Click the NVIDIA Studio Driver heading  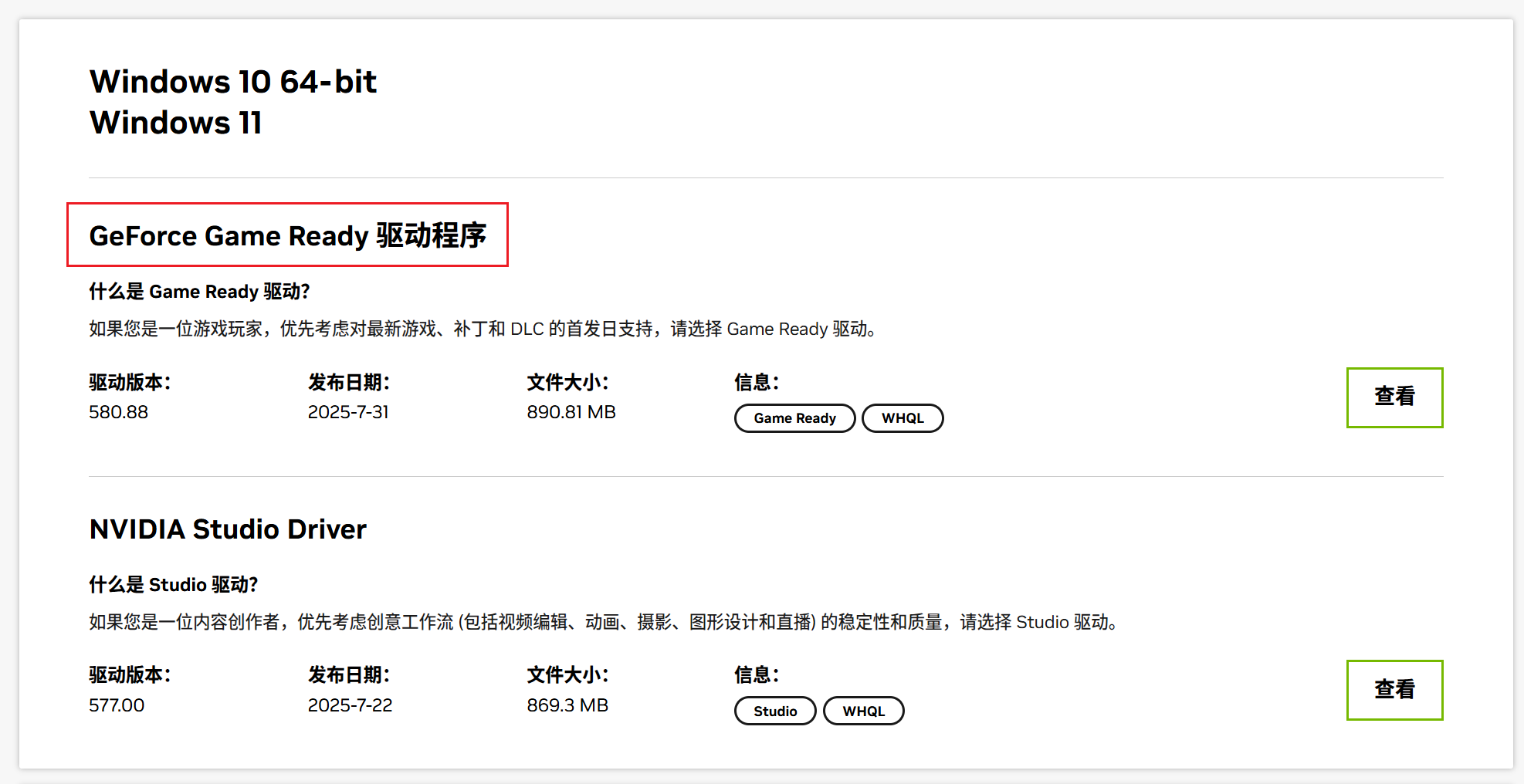tap(228, 529)
